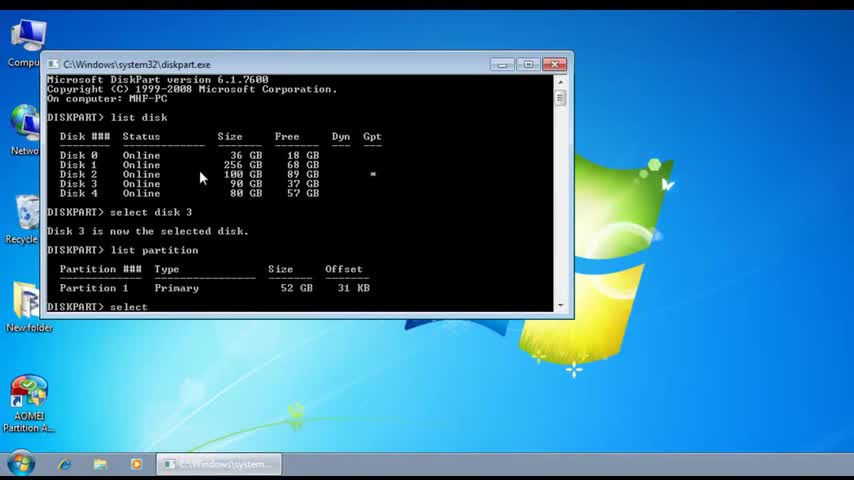Click the 'Partition 1' row text
This screenshot has height=480, width=854.
tap(94, 288)
